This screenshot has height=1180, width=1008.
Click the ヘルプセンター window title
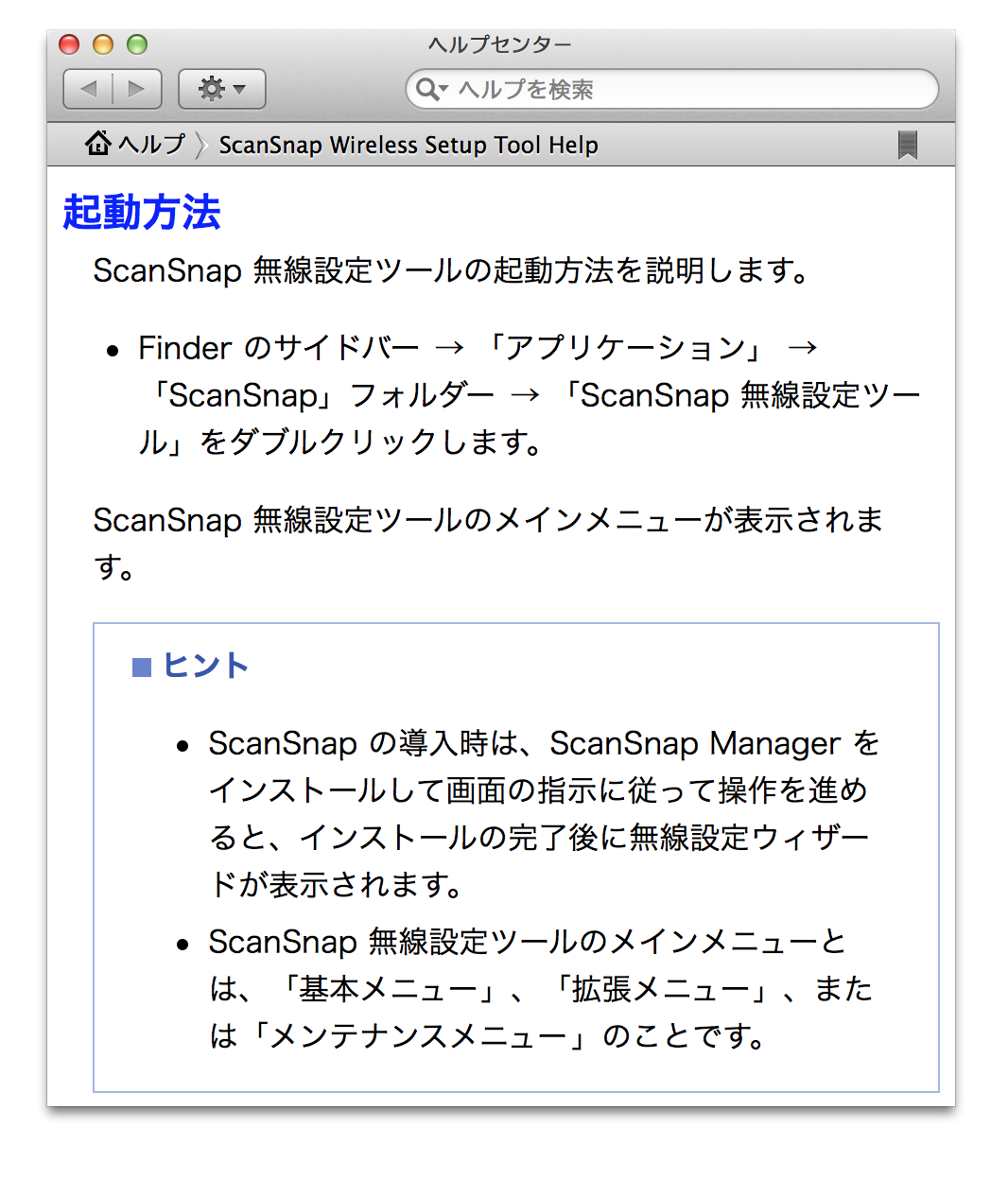500,44
